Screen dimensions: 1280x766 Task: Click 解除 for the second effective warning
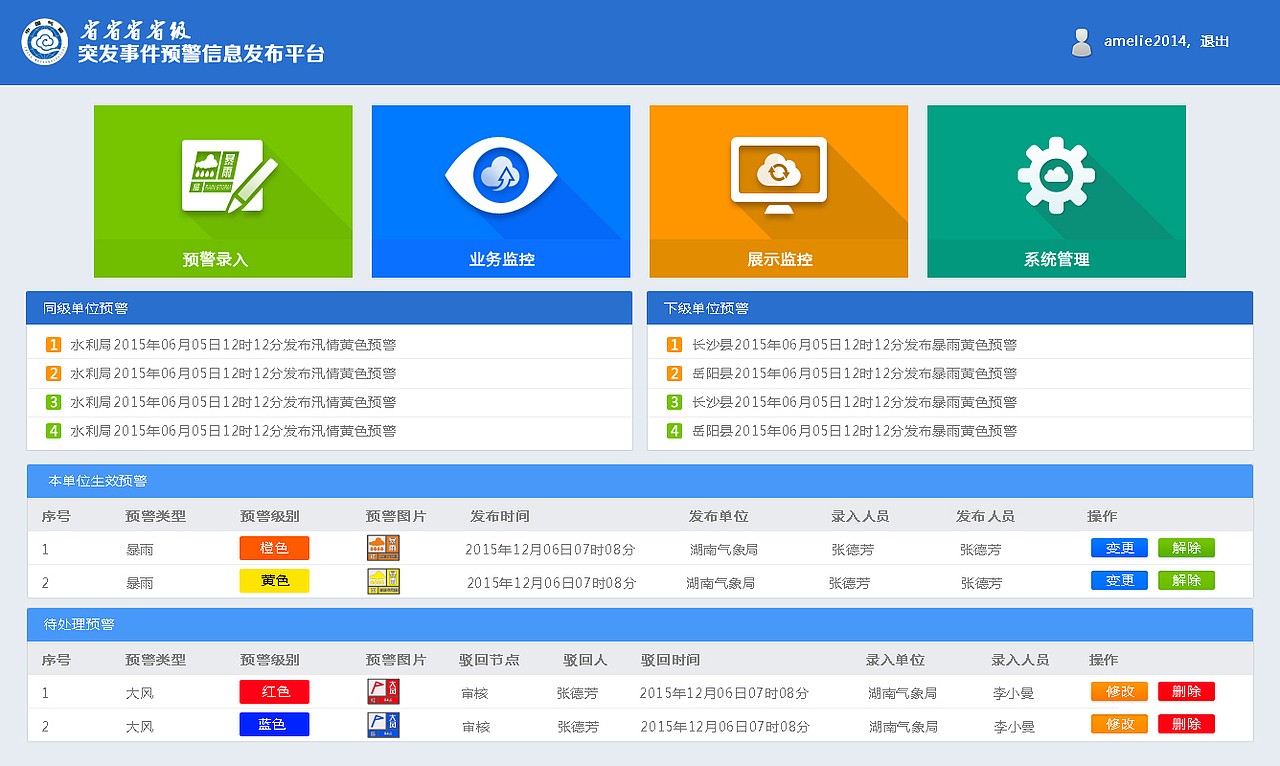pyautogui.click(x=1185, y=580)
